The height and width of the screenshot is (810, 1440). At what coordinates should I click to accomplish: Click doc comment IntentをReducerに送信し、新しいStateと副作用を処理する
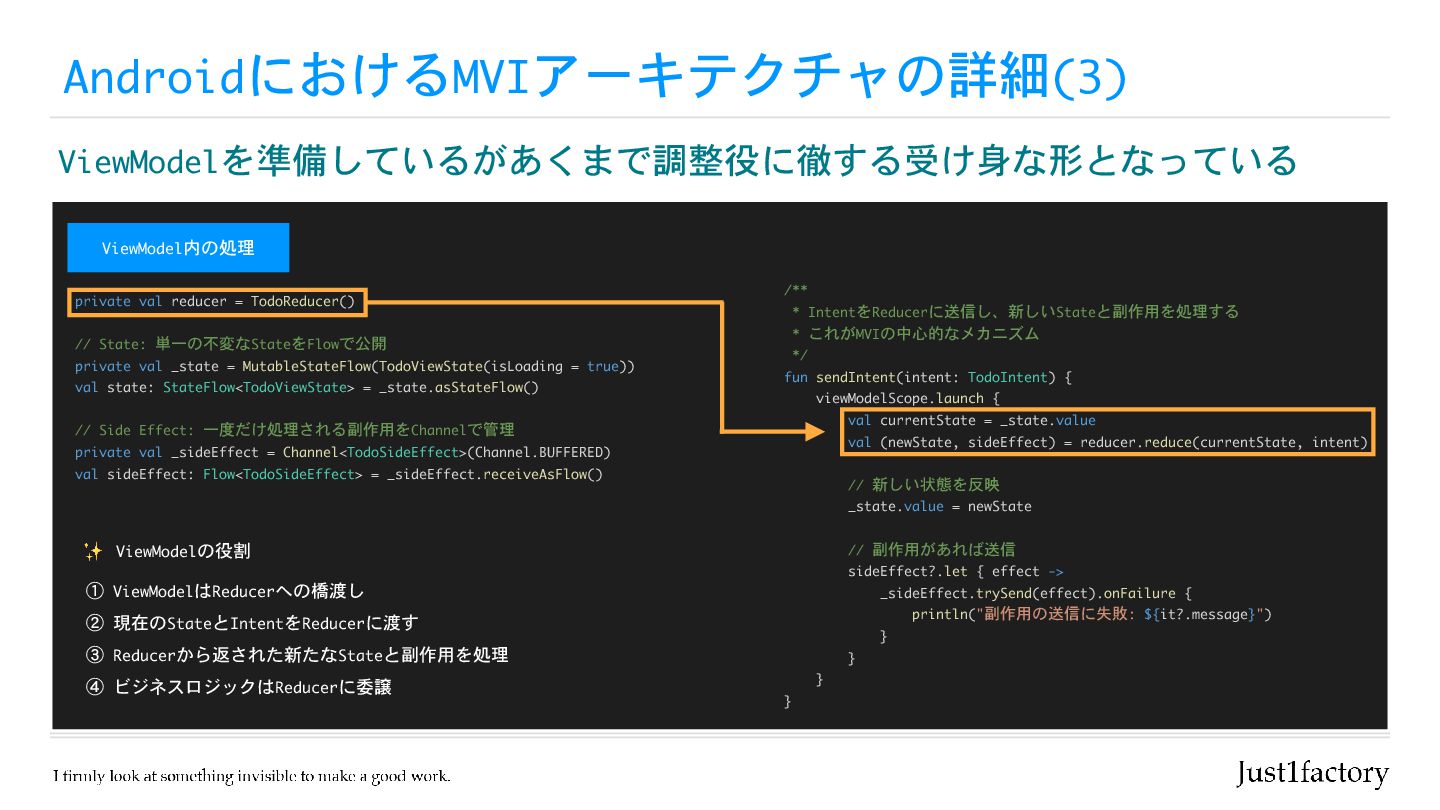tap(1016, 311)
